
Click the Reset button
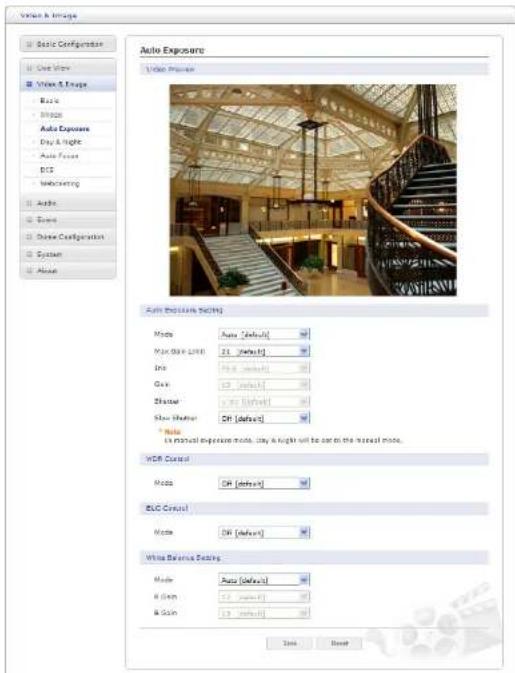(339, 643)
